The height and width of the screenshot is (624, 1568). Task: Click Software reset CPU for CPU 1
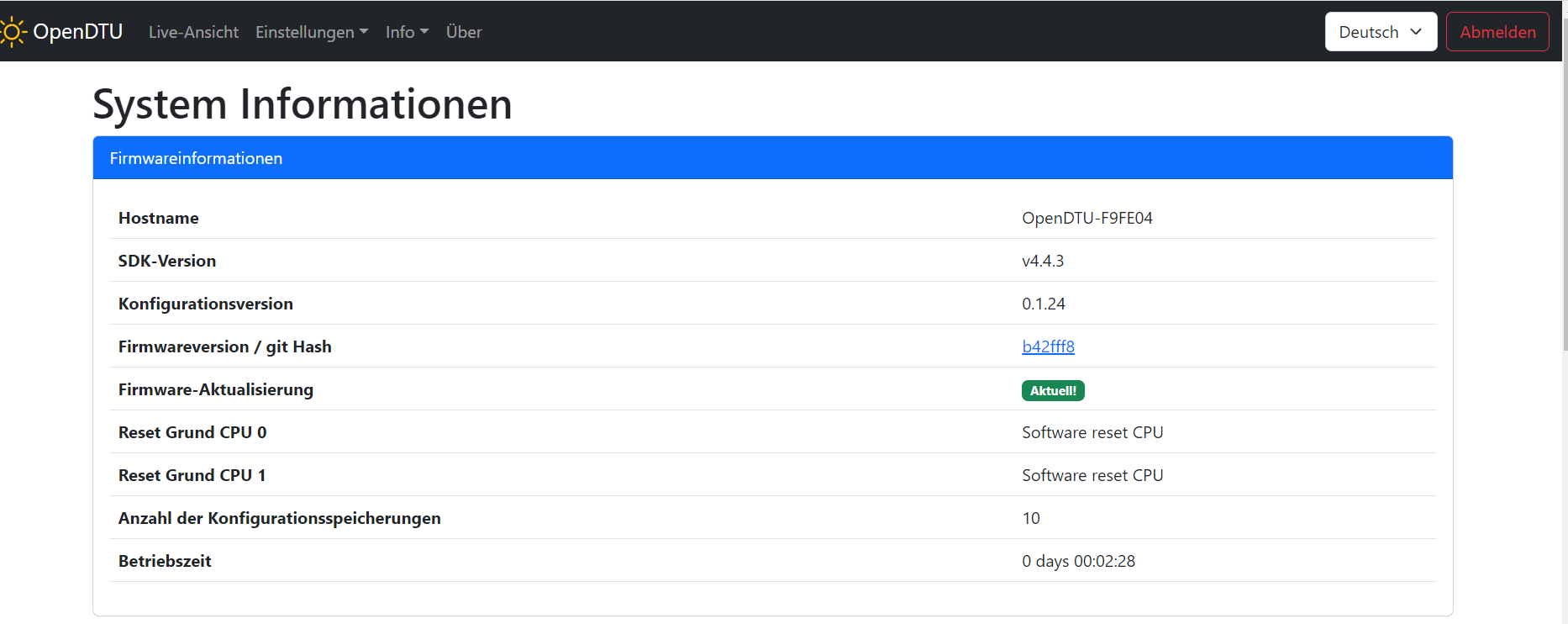[1092, 475]
